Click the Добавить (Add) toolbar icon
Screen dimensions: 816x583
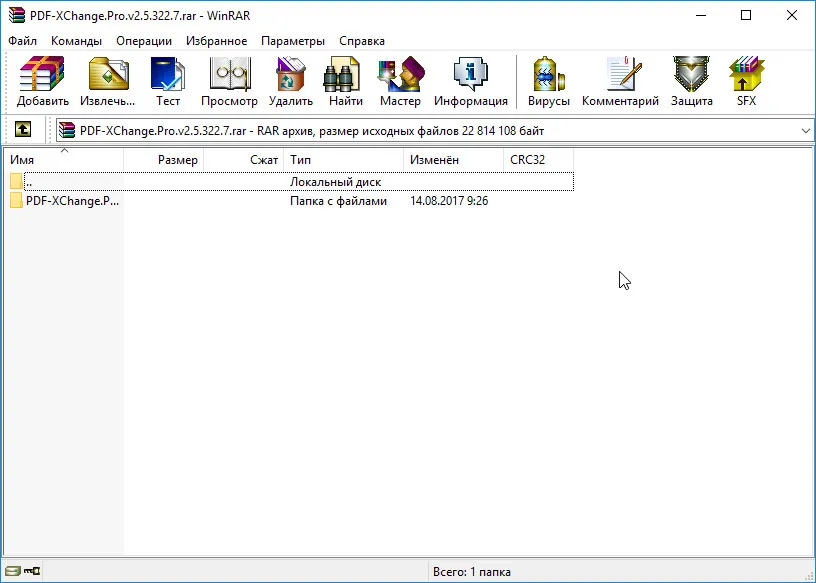(x=42, y=81)
